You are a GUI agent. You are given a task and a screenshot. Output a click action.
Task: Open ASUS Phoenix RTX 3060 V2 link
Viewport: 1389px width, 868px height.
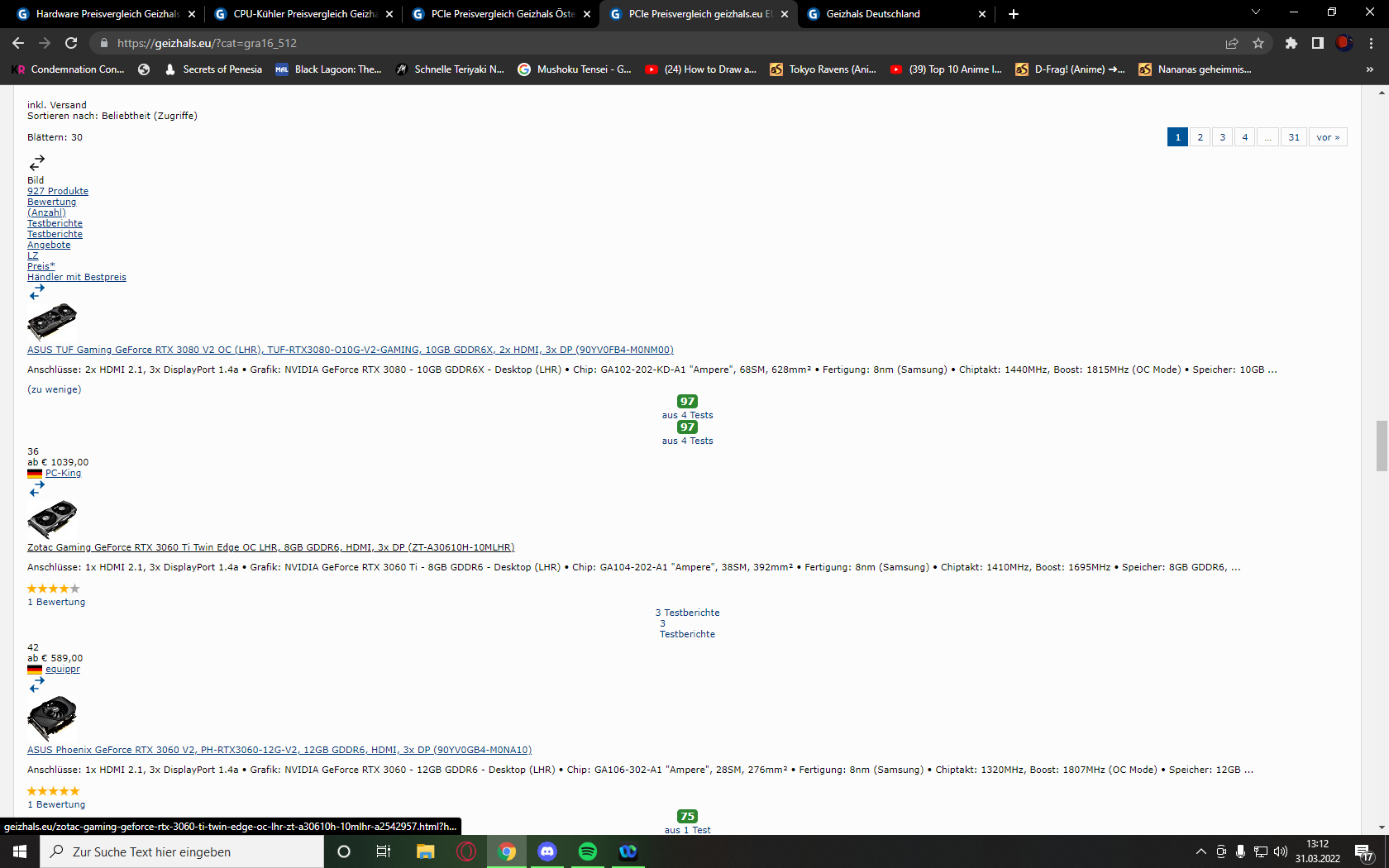[x=279, y=750]
